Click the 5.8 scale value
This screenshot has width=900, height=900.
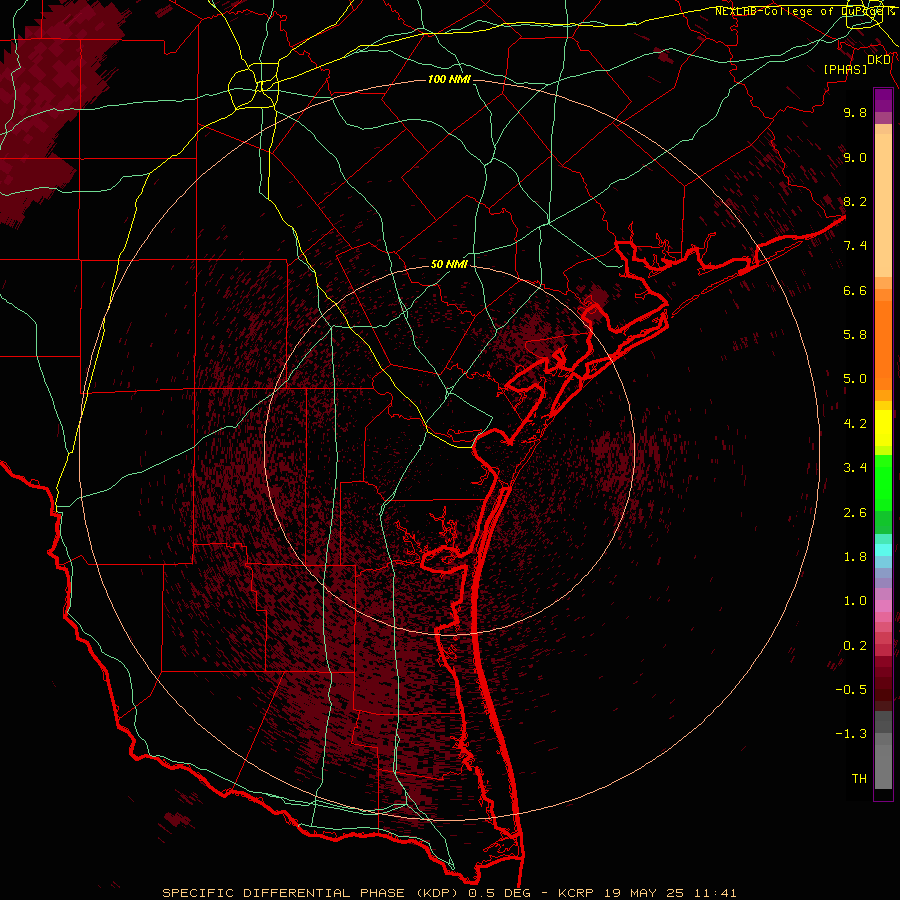click(x=855, y=335)
